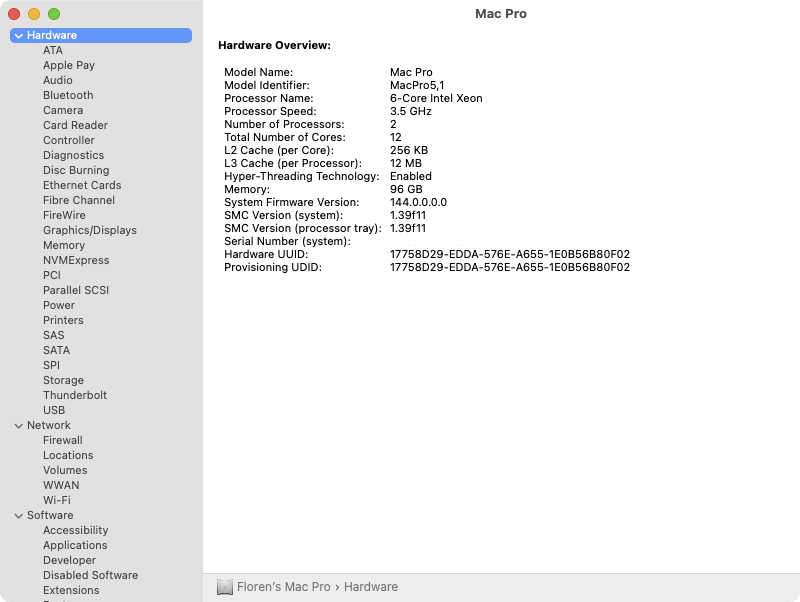This screenshot has height=602, width=800.
Task: Click the yellow minimize window button
Action: click(34, 14)
